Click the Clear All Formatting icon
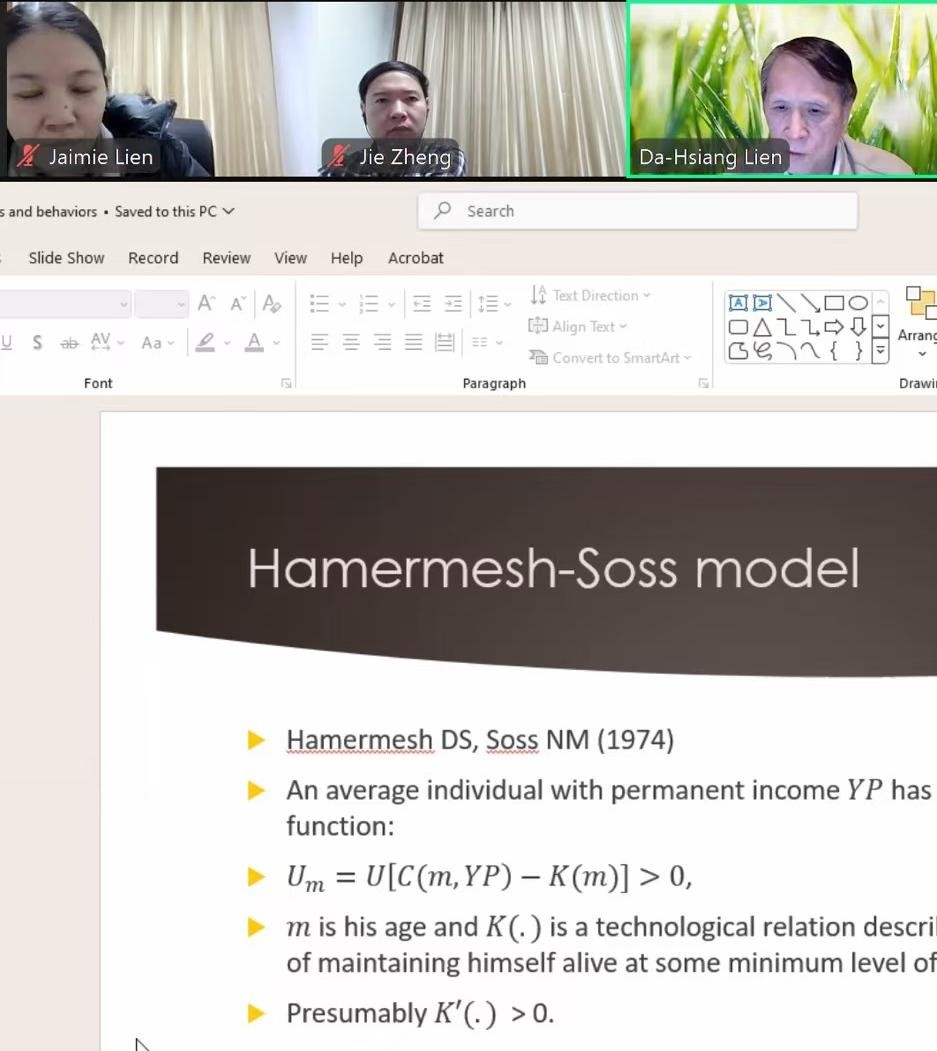 [271, 304]
